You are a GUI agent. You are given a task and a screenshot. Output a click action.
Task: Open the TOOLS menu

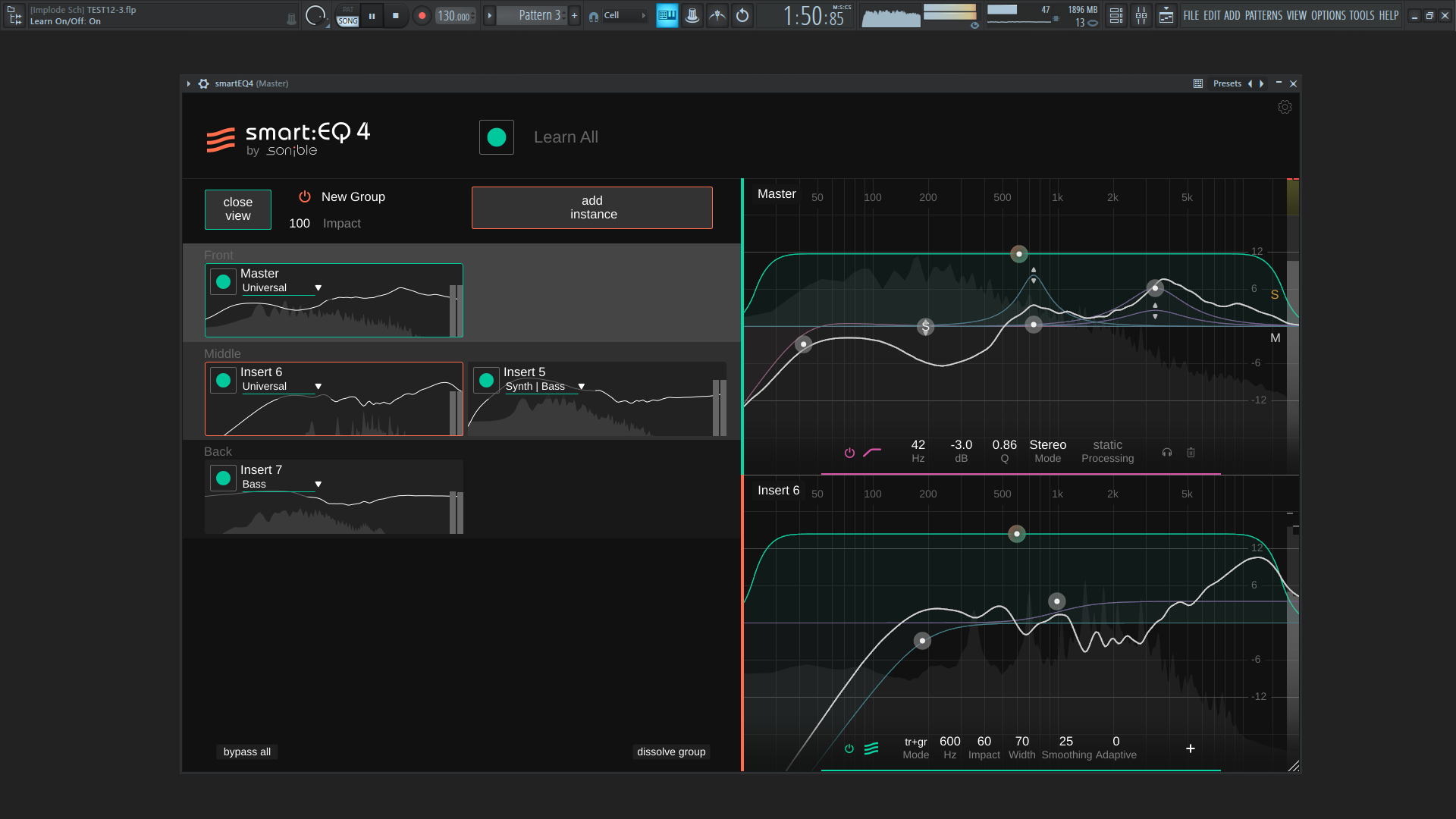[1362, 15]
